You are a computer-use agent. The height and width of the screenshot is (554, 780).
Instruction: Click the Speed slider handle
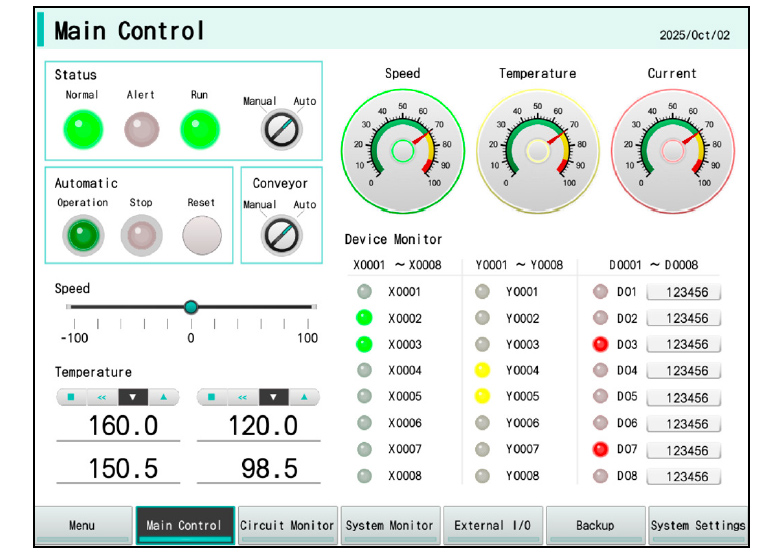191,307
